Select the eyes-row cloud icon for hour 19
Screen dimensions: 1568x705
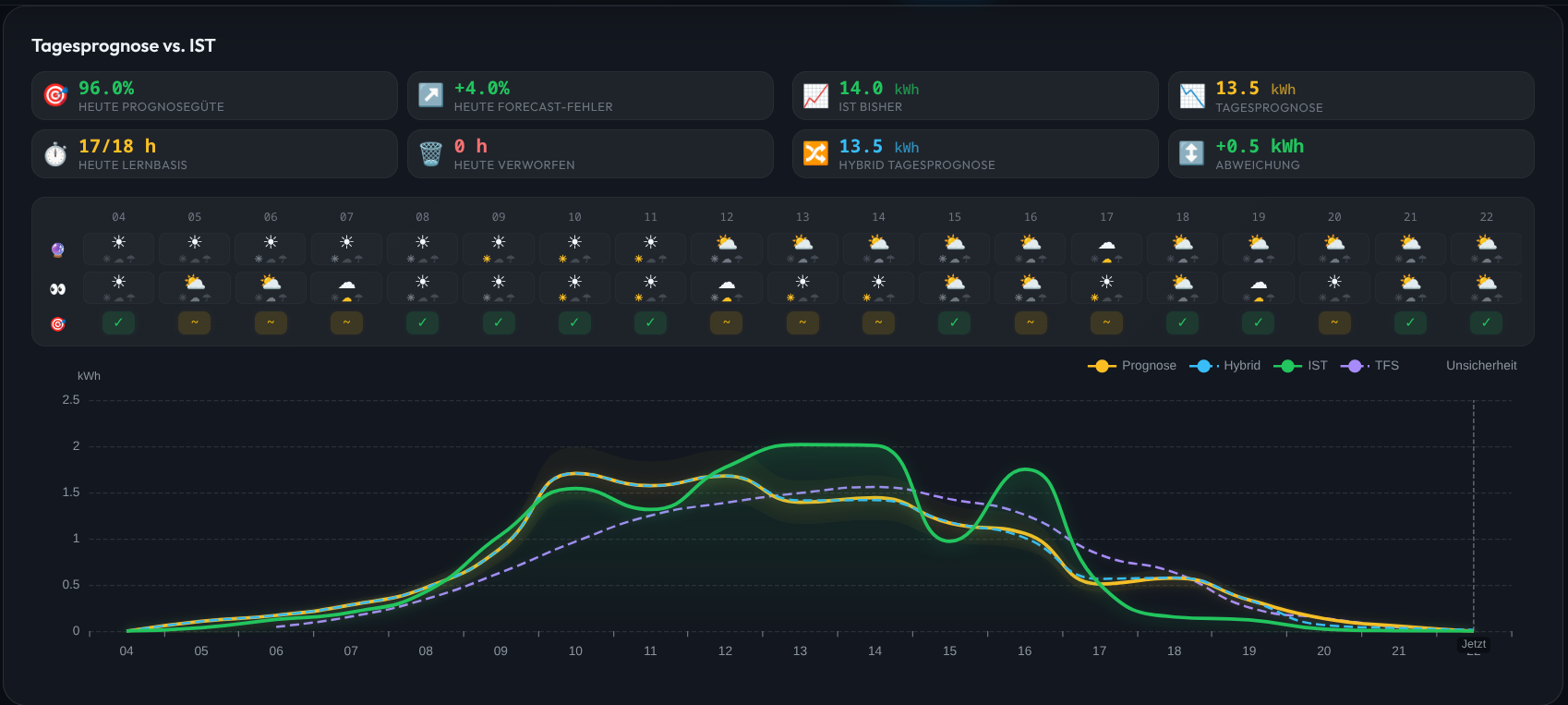click(1259, 284)
